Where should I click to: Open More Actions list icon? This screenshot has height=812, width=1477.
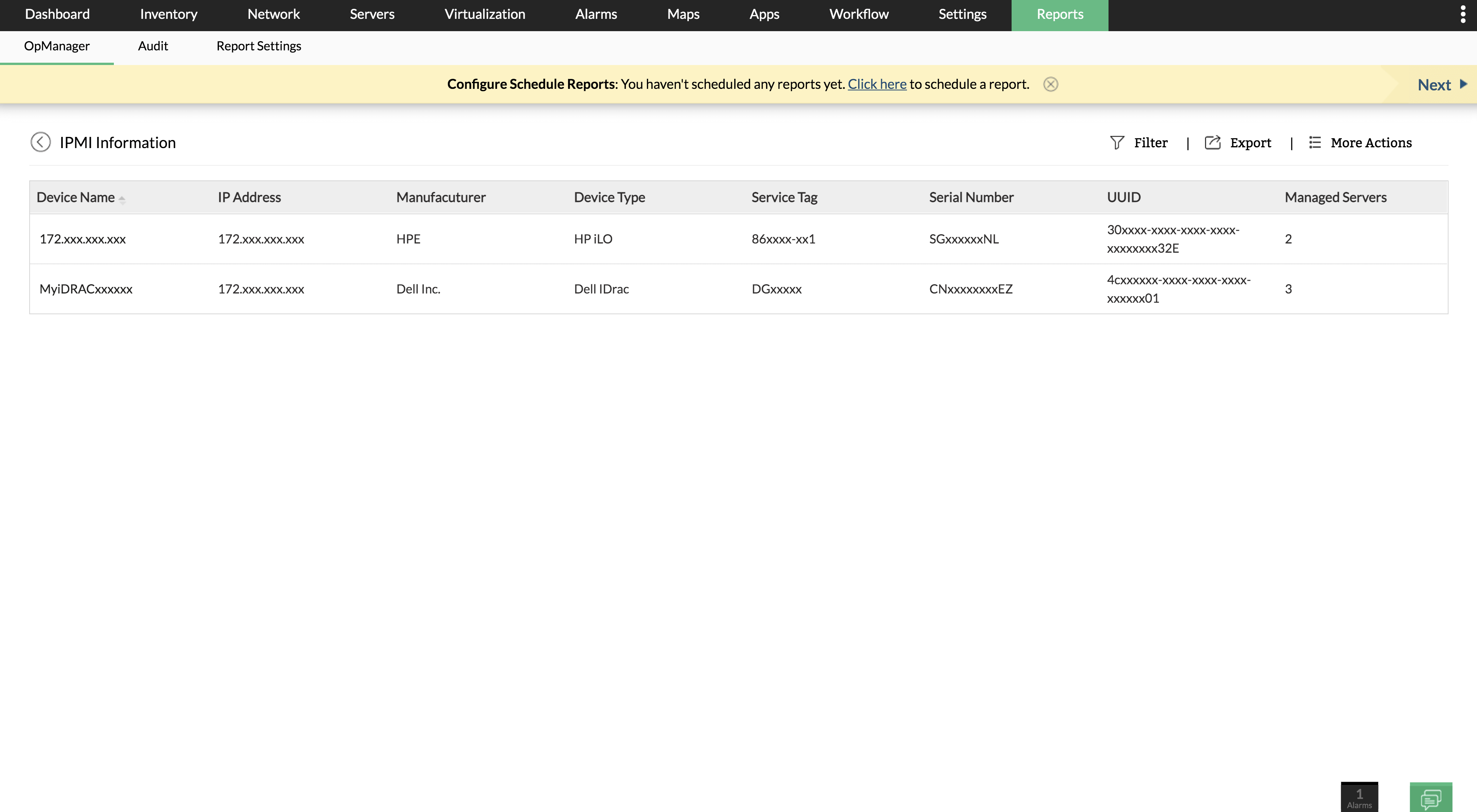[1315, 142]
